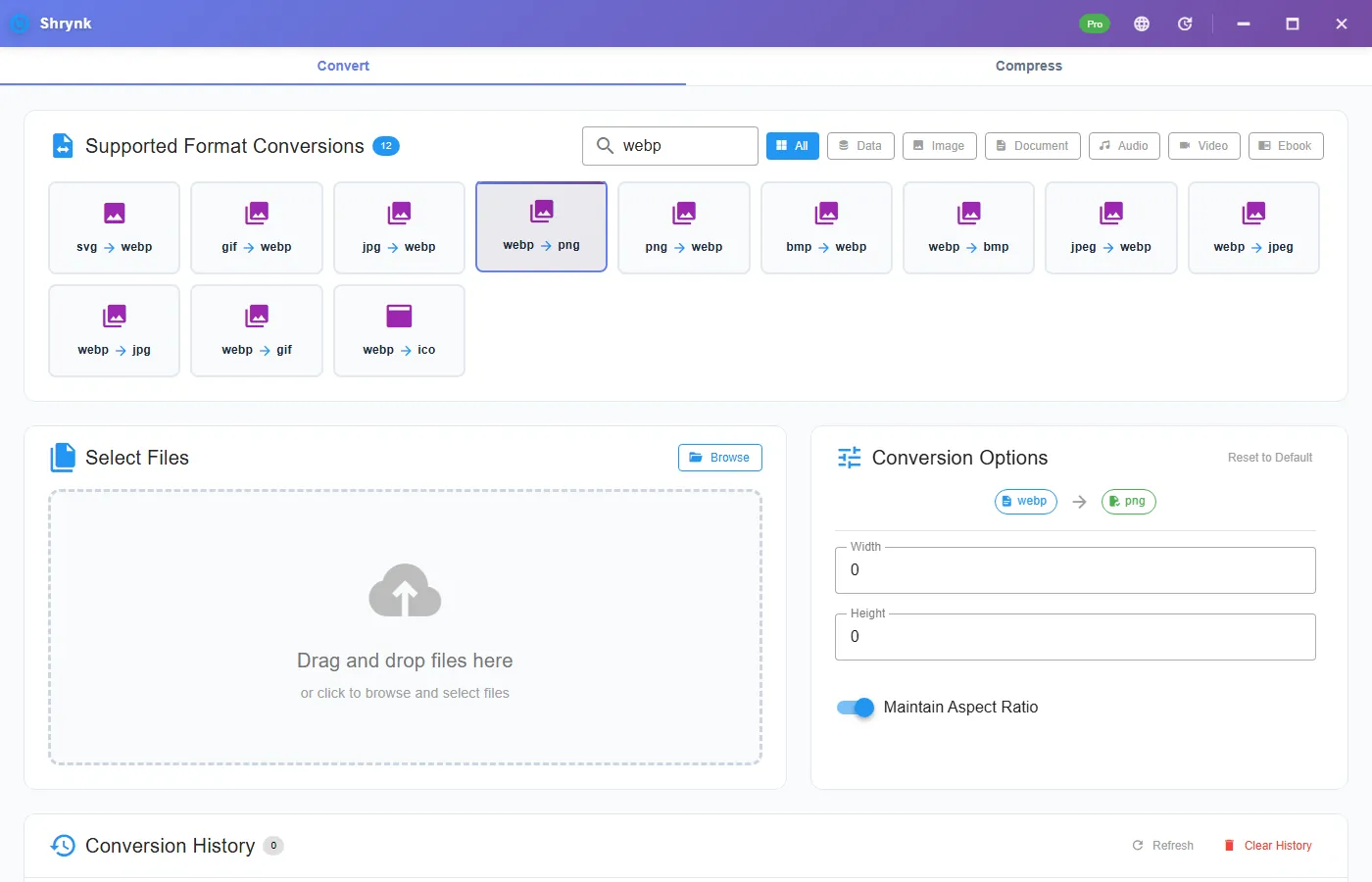Toggle the Maintain Aspect Ratio switch
This screenshot has height=882, width=1372.
point(856,708)
